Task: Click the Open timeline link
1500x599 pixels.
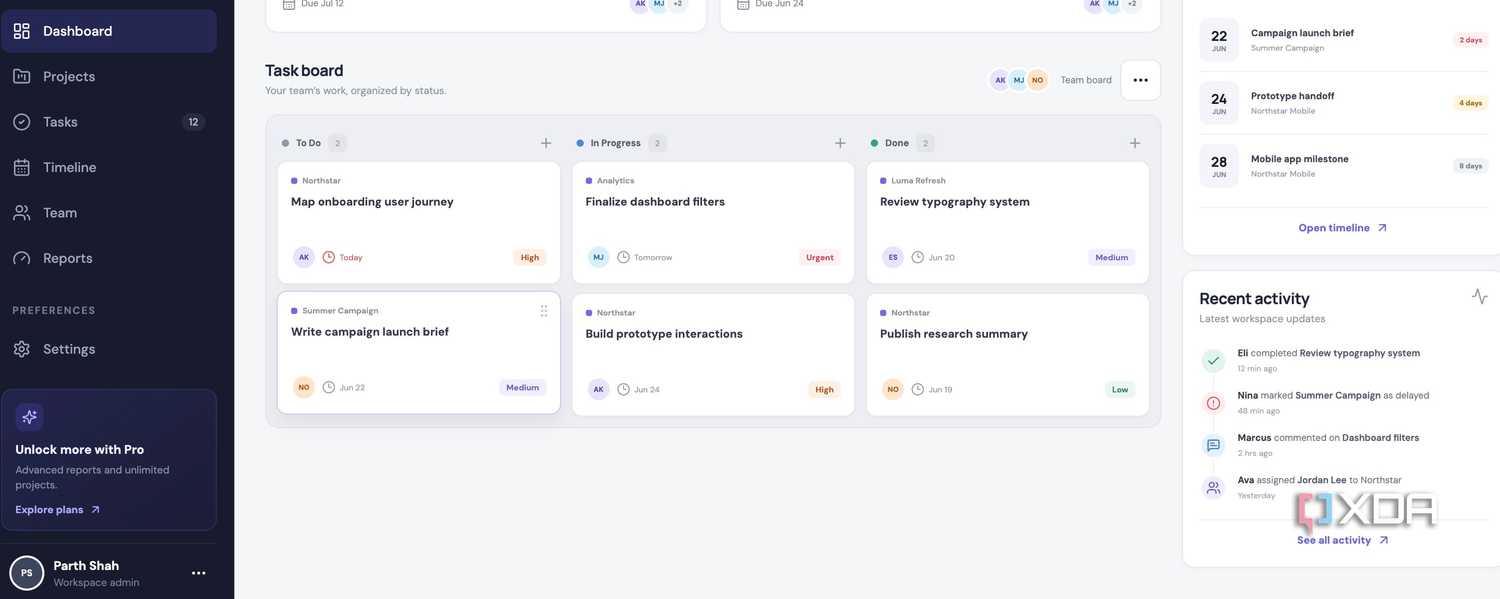Action: [1343, 228]
